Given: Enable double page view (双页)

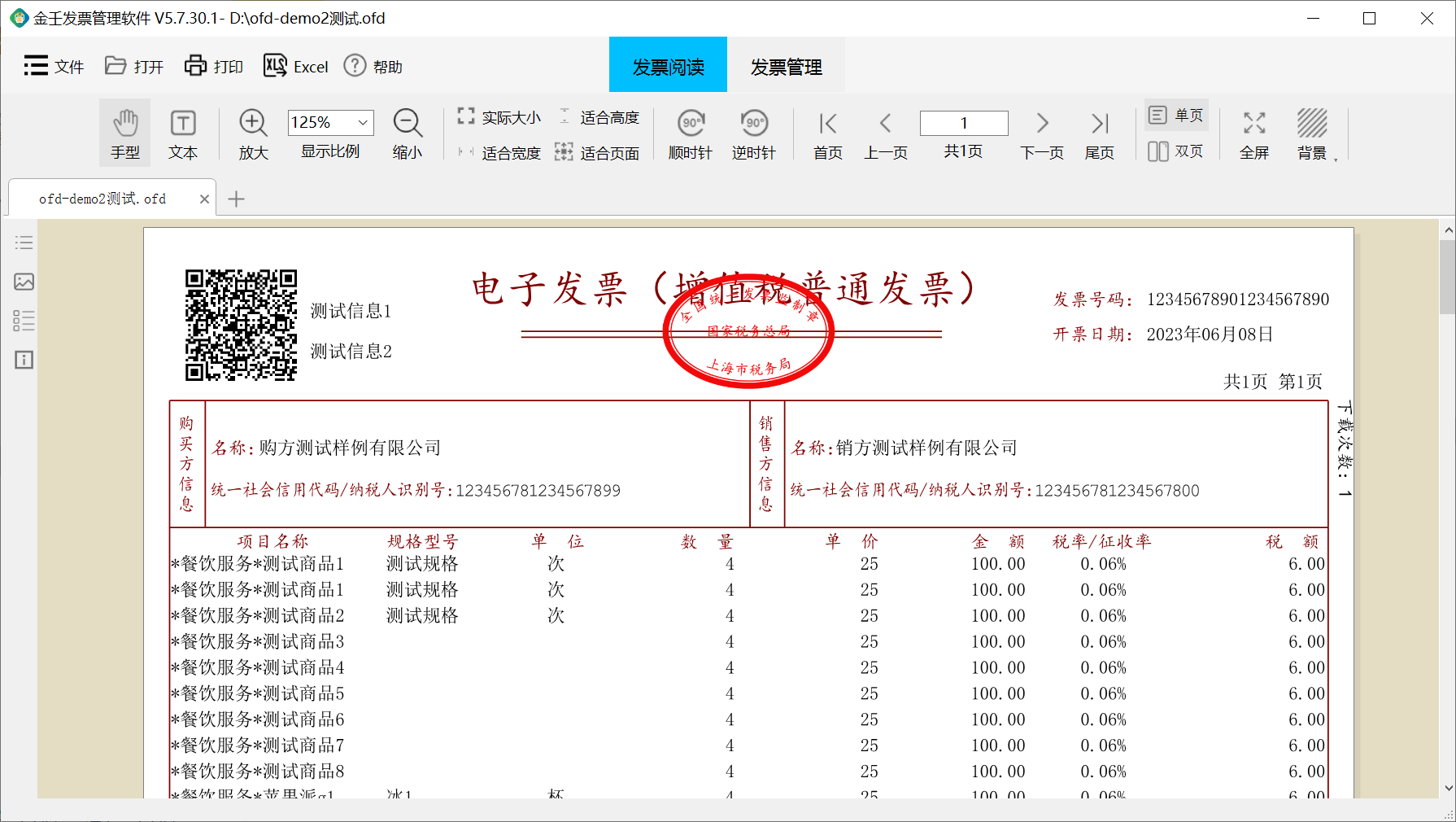Looking at the screenshot, I should tap(1176, 151).
